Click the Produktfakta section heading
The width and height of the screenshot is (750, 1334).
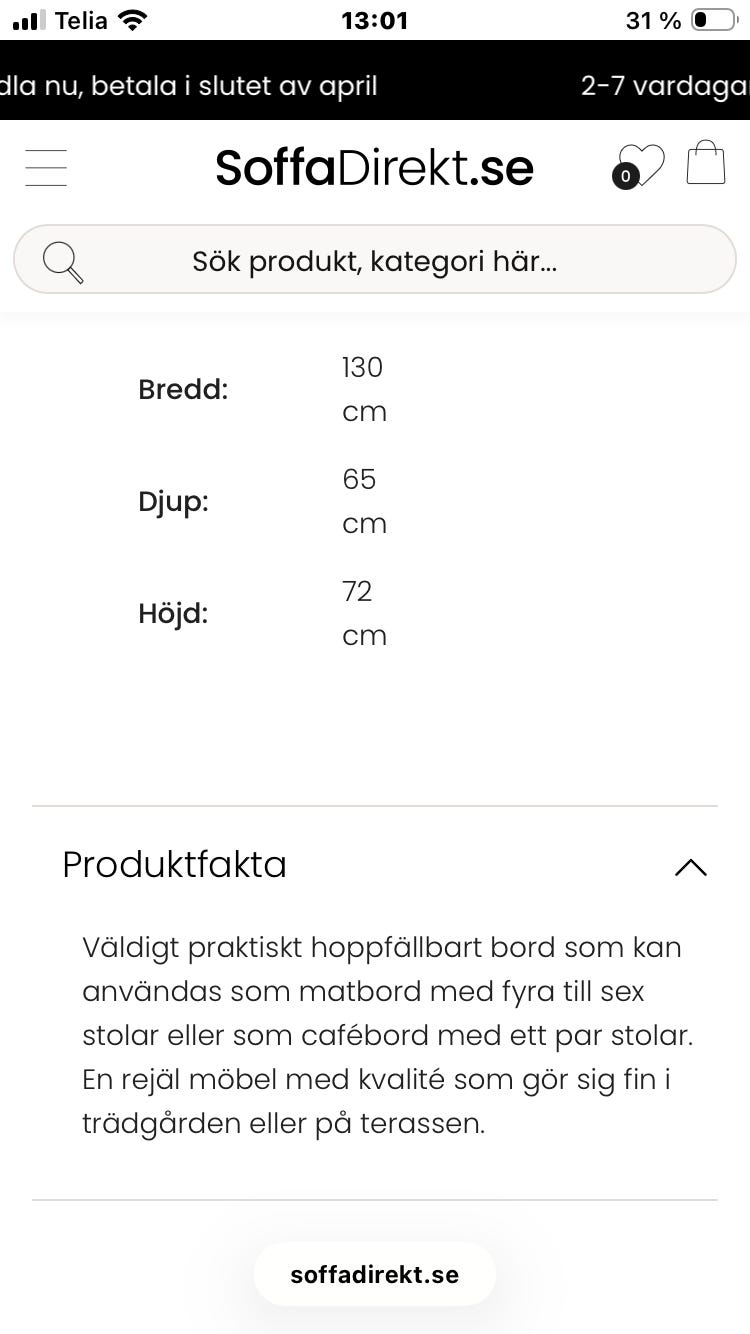click(x=175, y=865)
